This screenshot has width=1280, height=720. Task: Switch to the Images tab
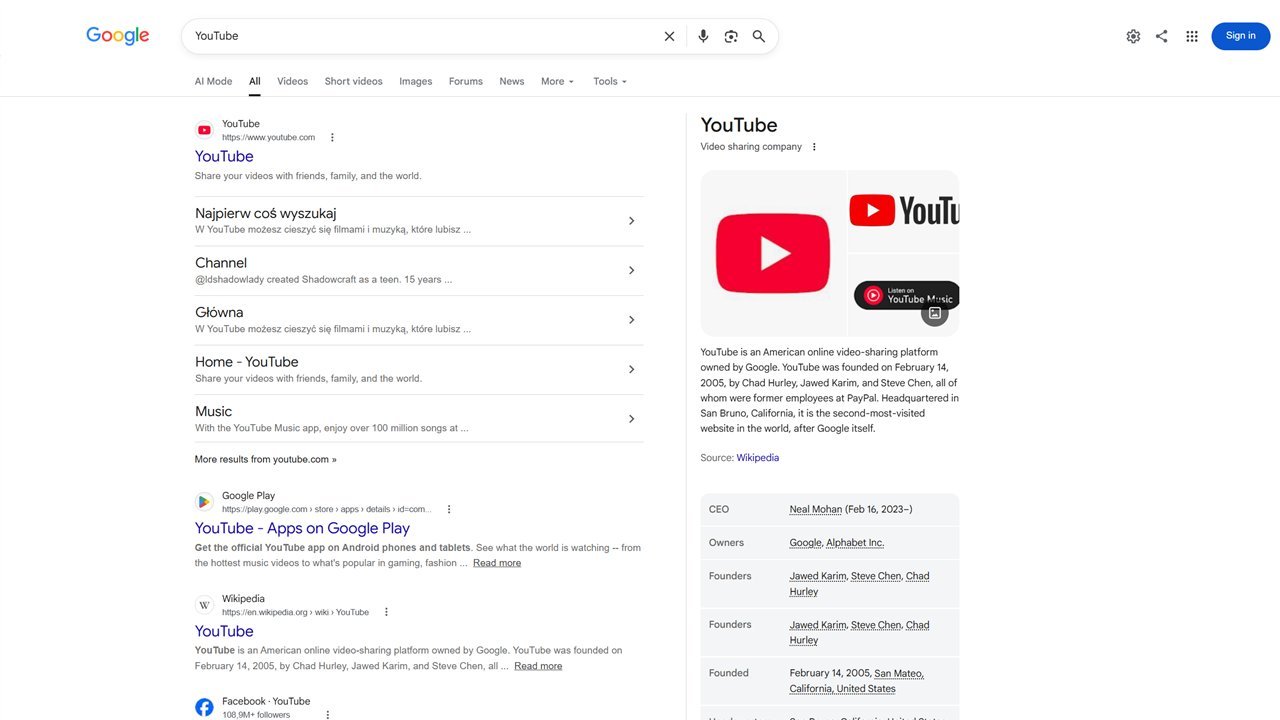tap(416, 82)
